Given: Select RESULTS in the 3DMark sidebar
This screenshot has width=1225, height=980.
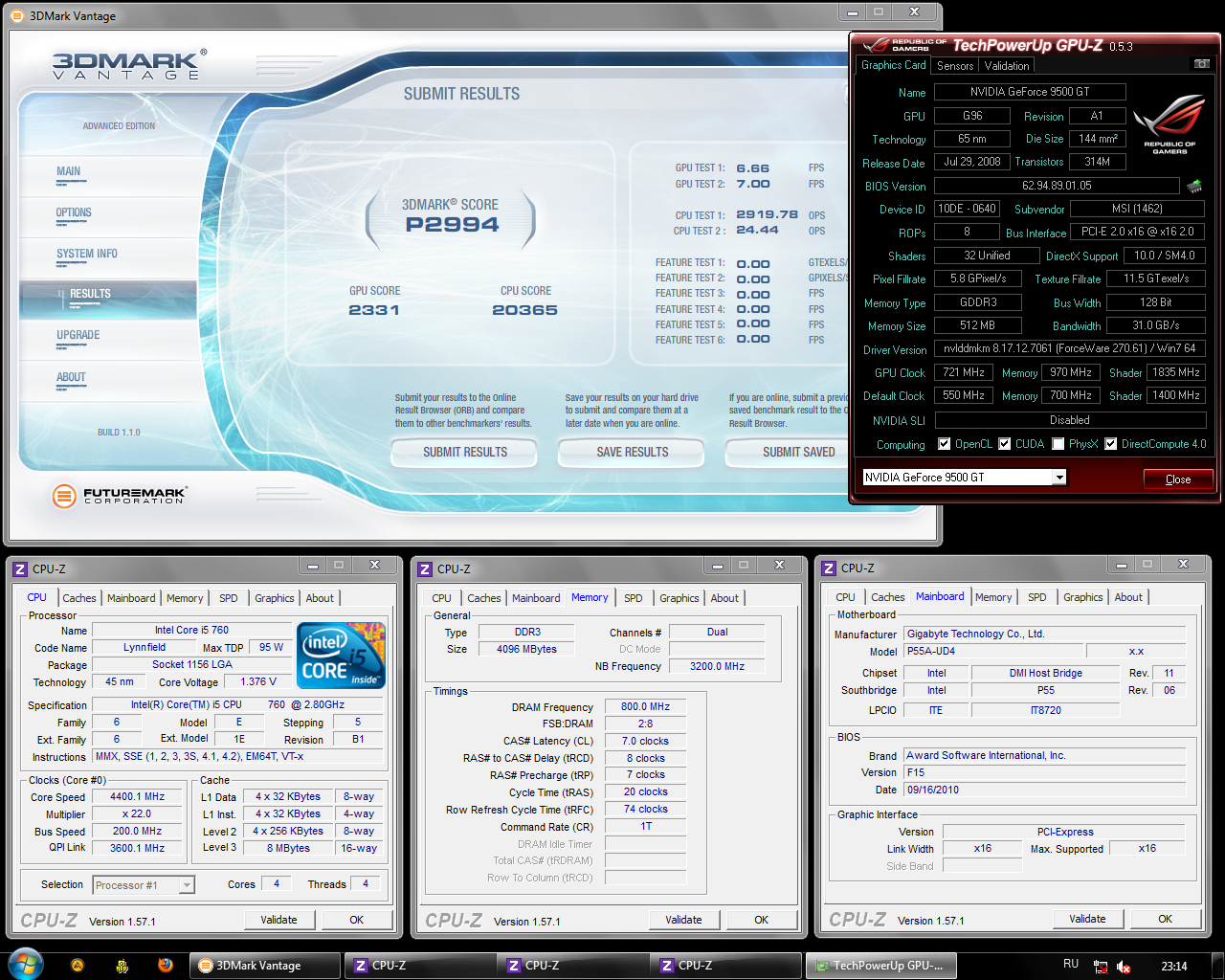Looking at the screenshot, I should 90,295.
